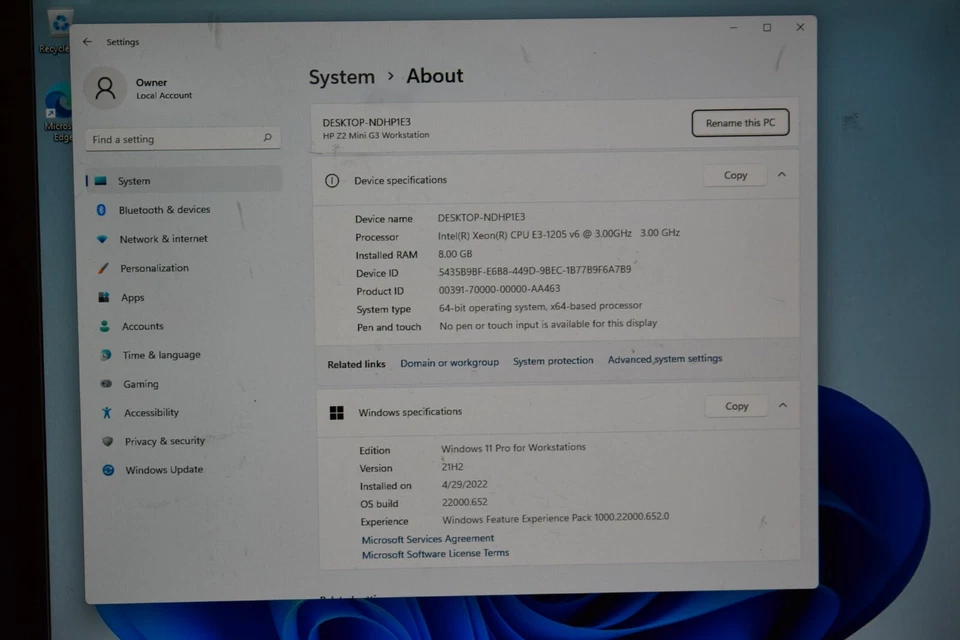Copy the Device specifications details

(735, 174)
